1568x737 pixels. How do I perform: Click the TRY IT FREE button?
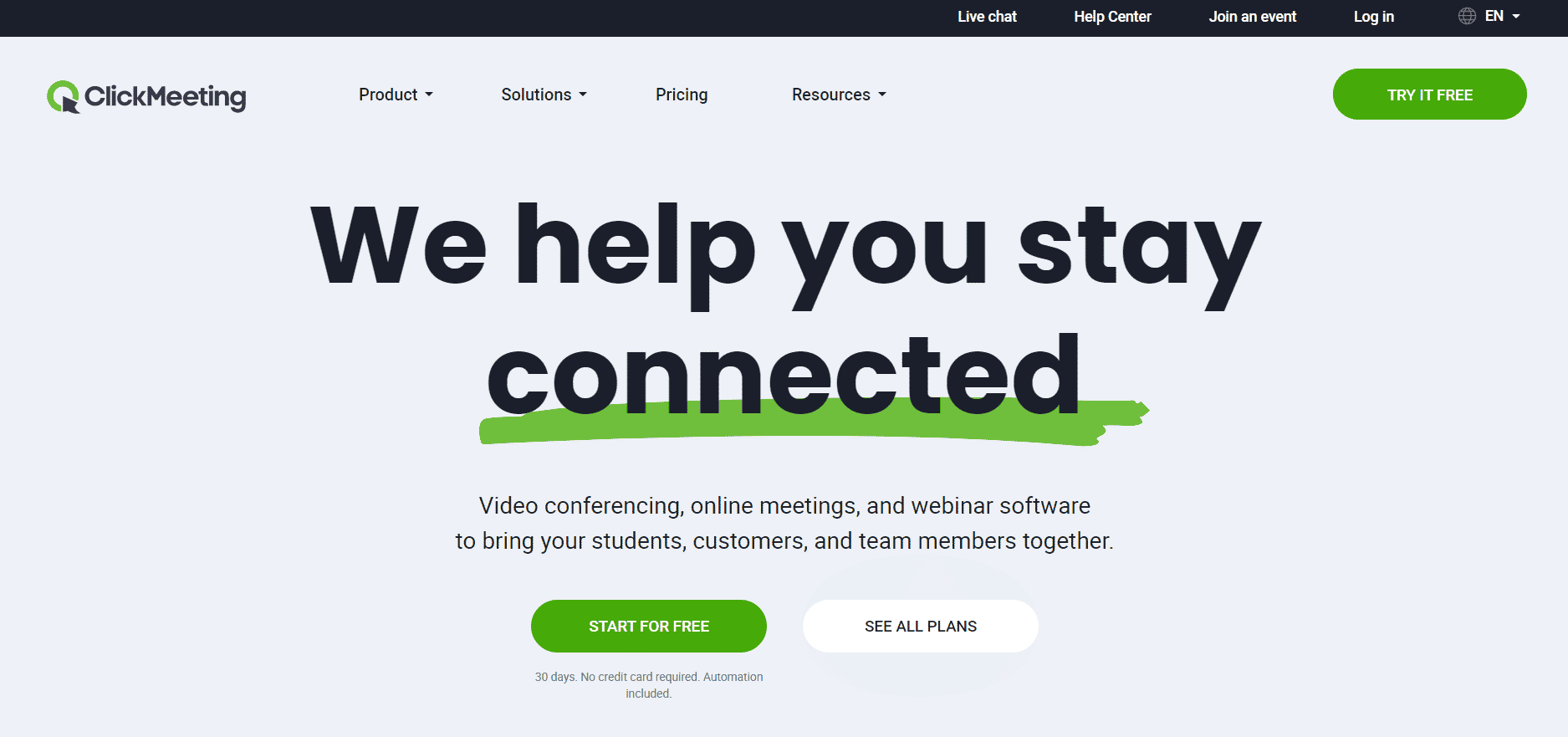1429,95
